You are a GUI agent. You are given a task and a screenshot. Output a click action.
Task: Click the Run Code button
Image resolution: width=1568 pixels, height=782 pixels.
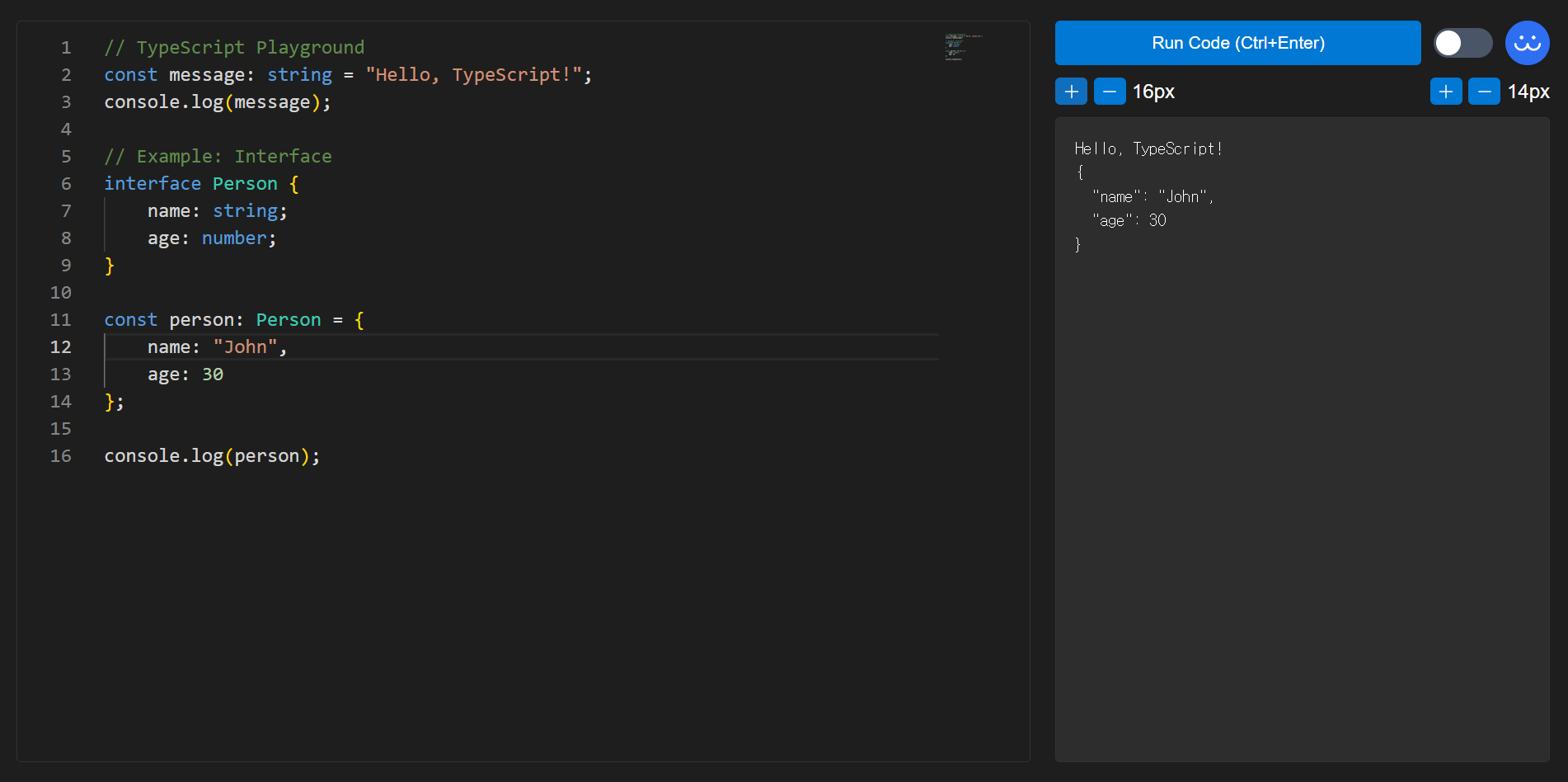coord(1237,43)
